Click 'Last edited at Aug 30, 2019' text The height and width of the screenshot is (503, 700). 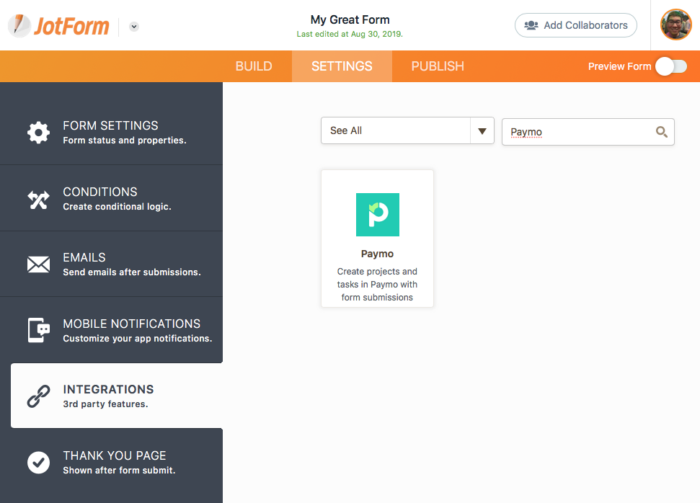point(350,34)
